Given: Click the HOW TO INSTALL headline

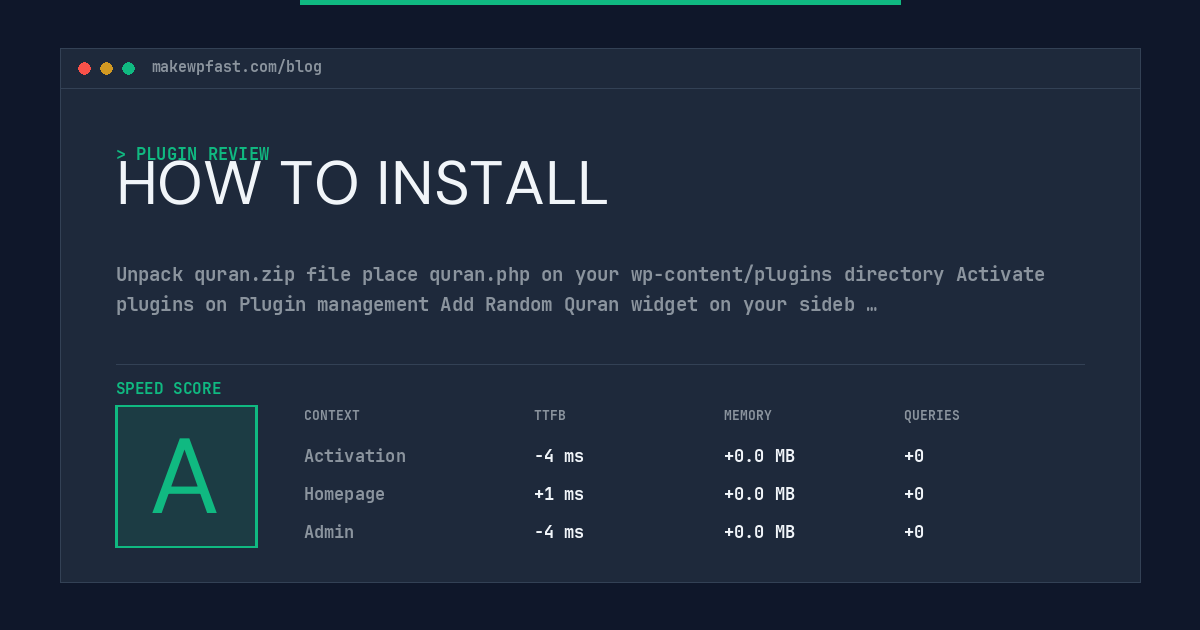Looking at the screenshot, I should (362, 184).
